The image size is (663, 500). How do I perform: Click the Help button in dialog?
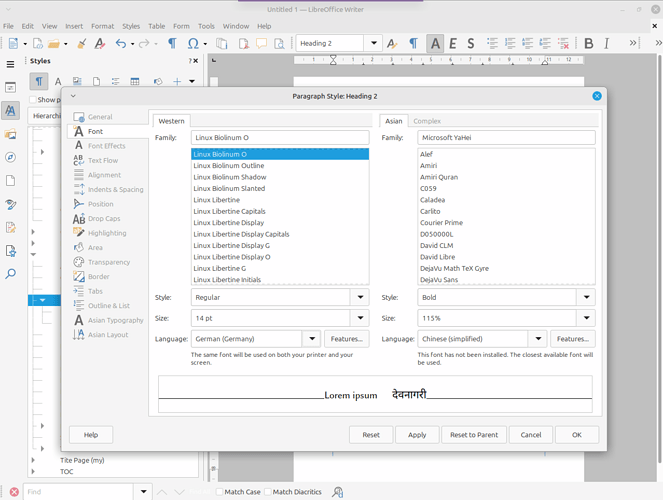[91, 434]
